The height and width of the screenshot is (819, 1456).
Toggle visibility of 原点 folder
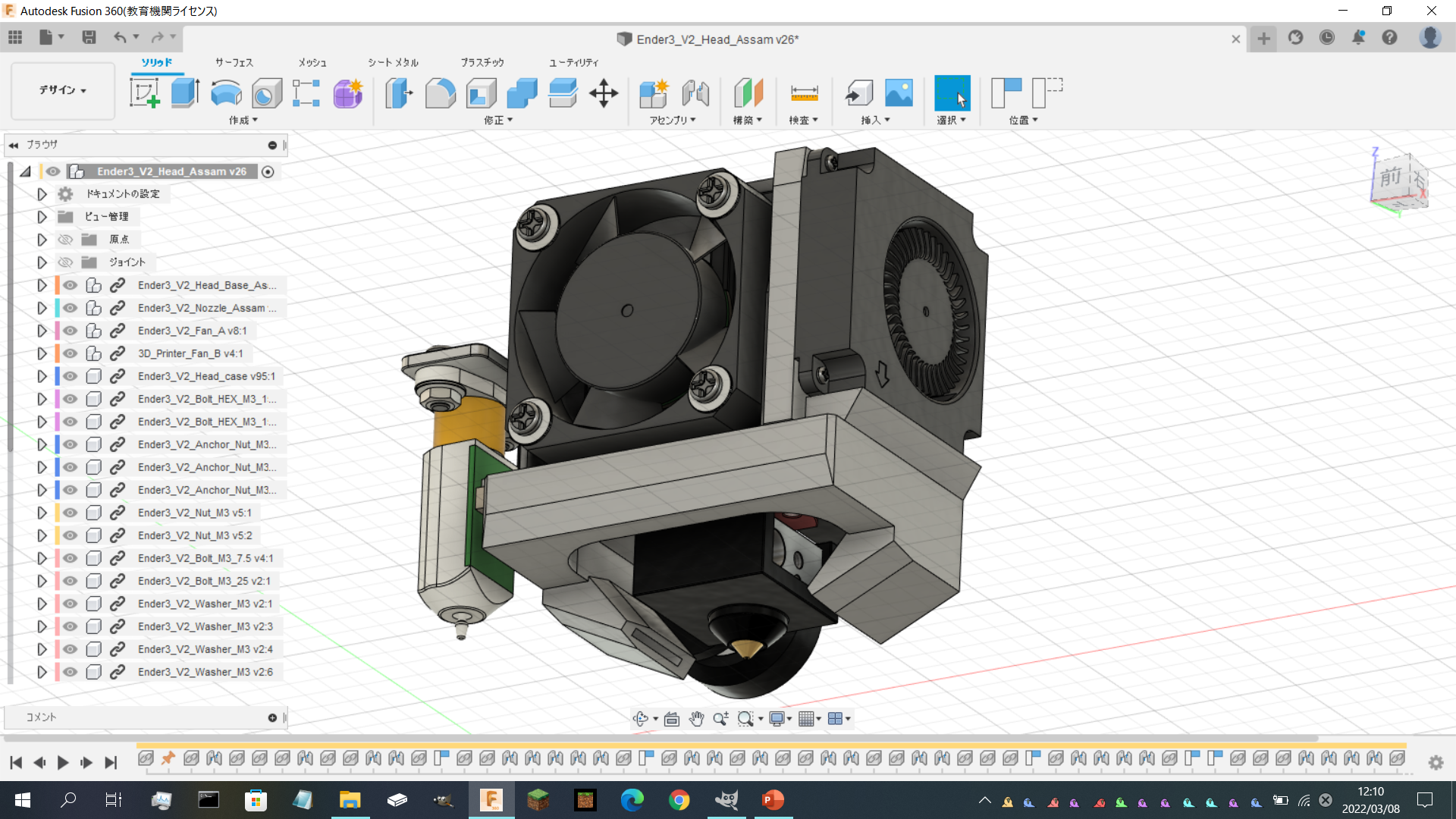[x=66, y=240]
